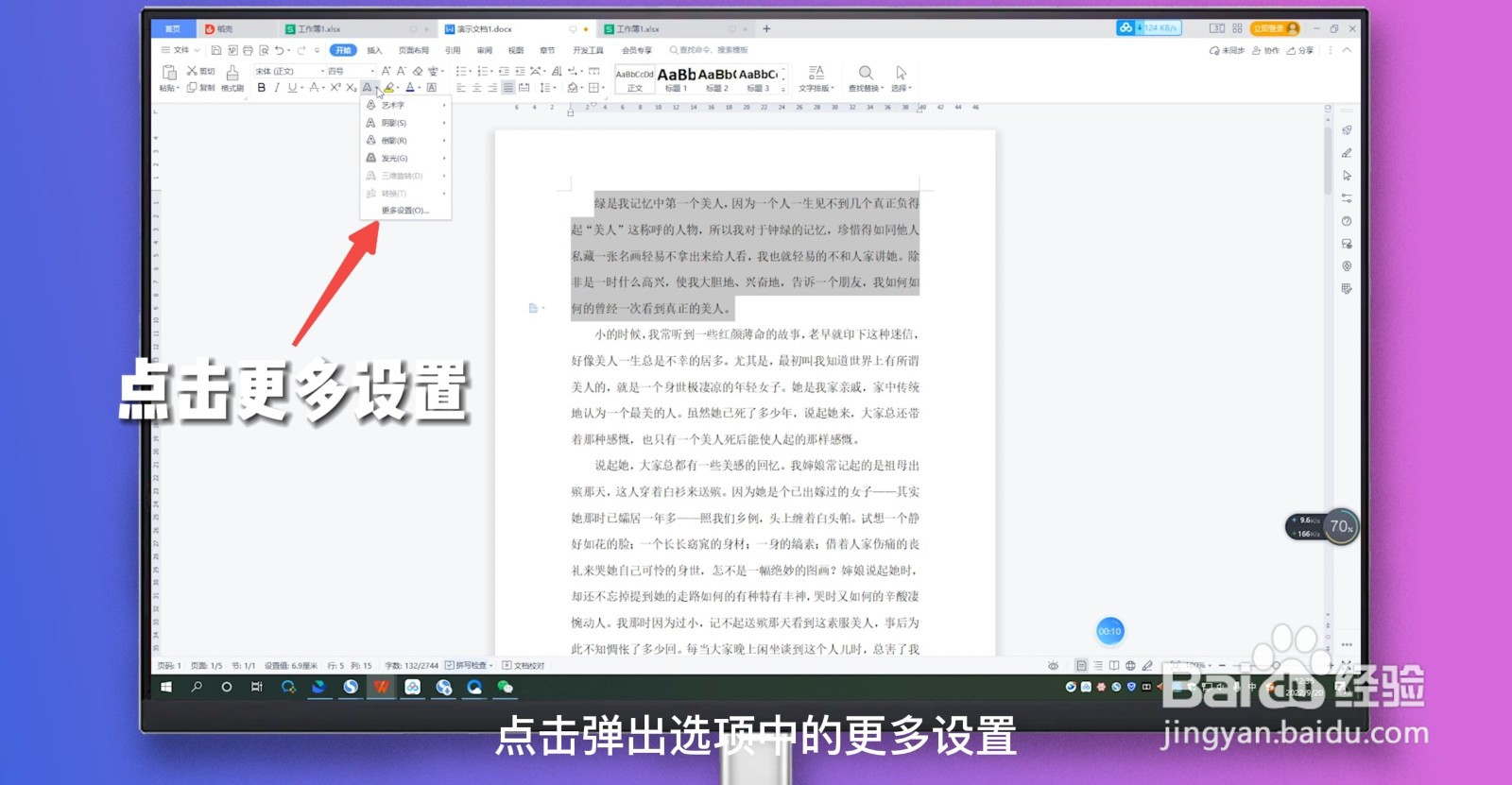Open the 阴影(S) shadow submenu
The width and height of the screenshot is (1512, 785).
click(404, 123)
